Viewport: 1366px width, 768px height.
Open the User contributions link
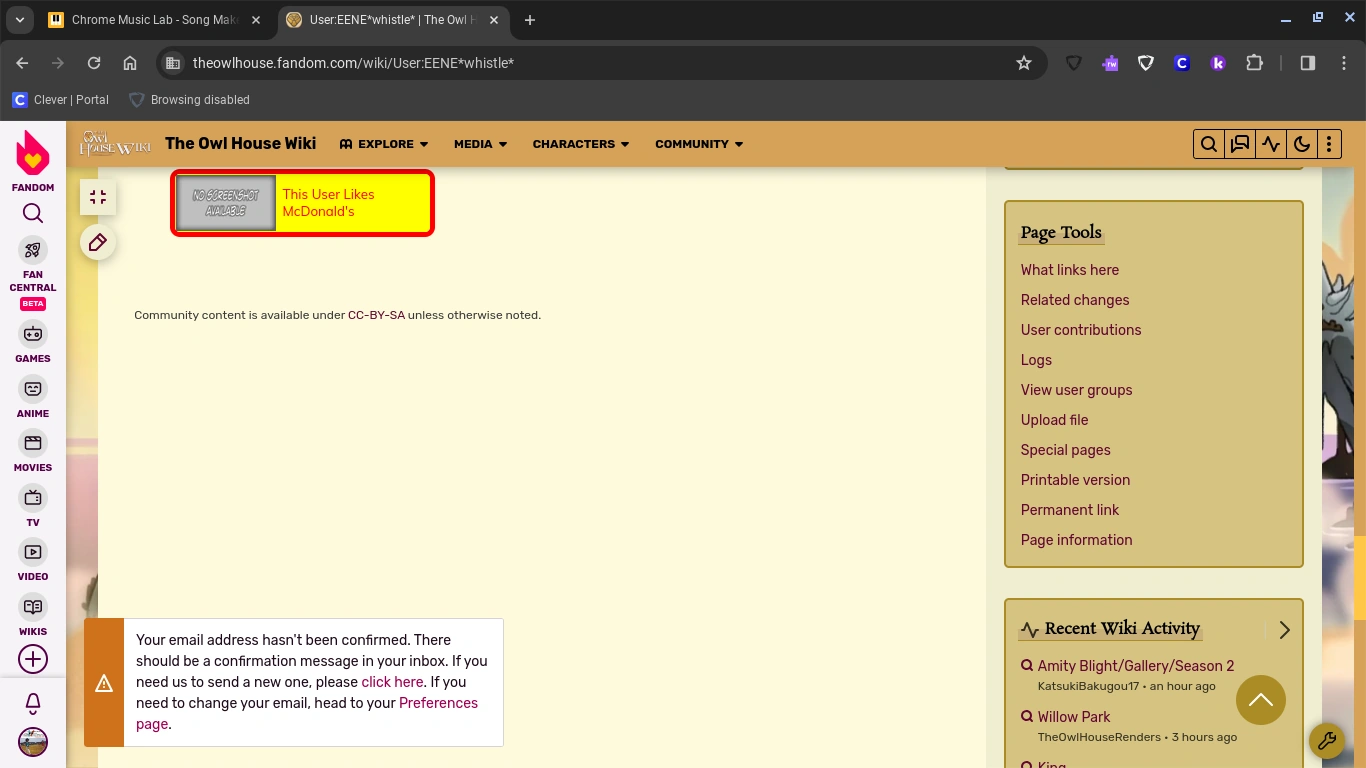[1081, 330]
